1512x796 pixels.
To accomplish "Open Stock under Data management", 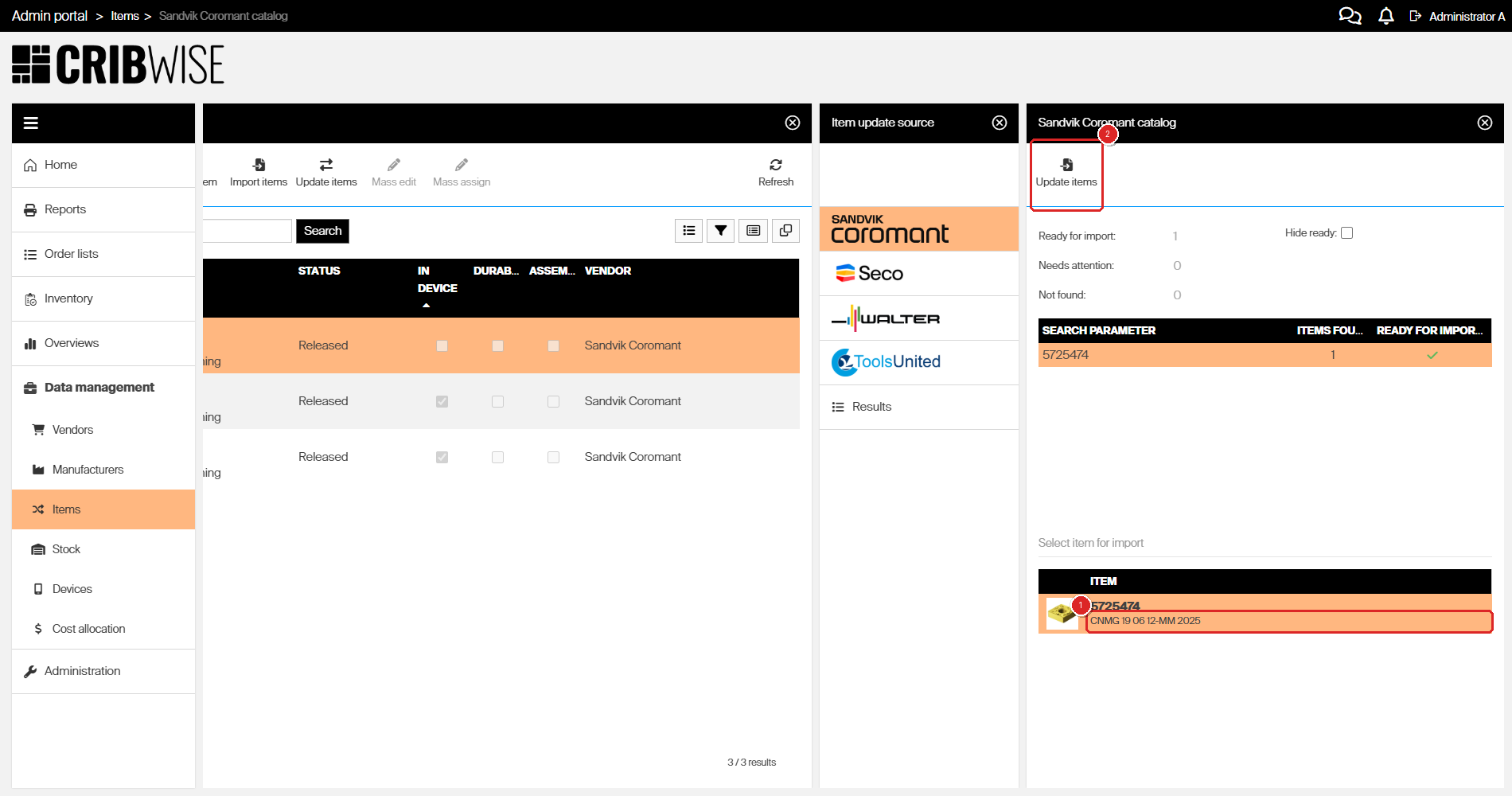I will coord(103,549).
